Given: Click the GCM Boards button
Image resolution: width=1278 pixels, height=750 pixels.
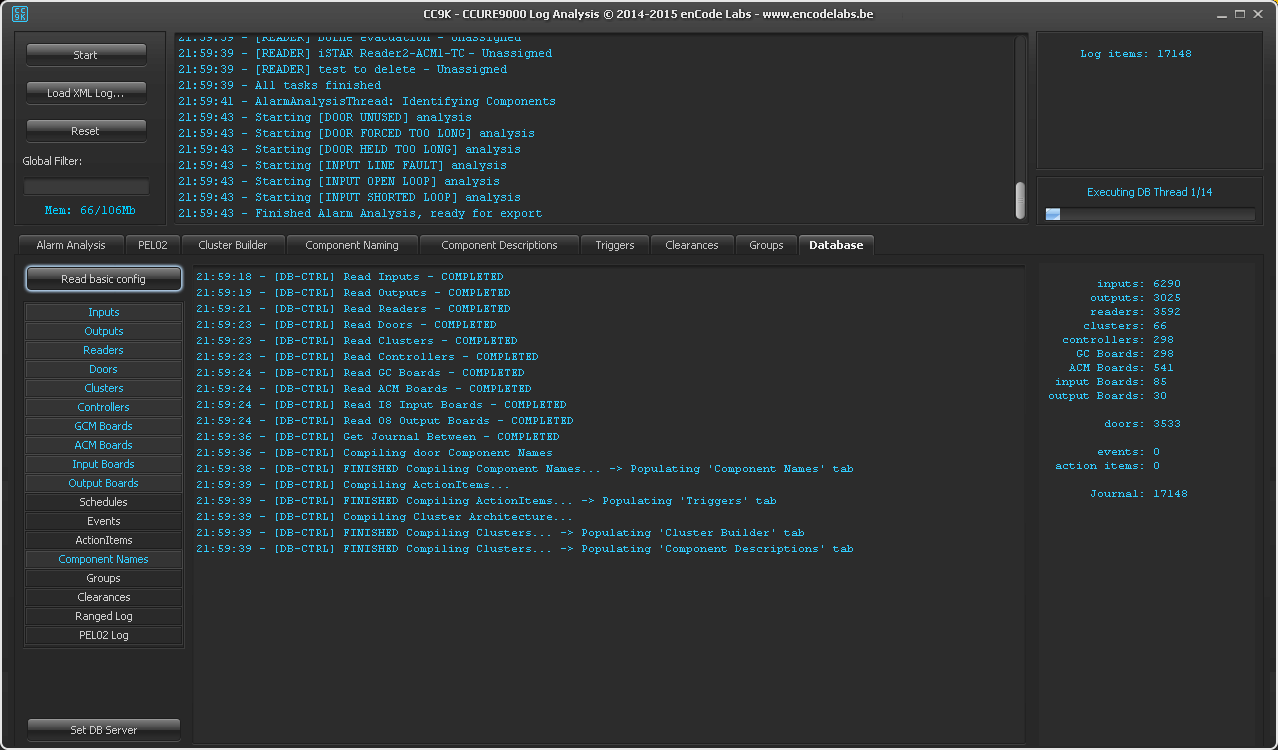Looking at the screenshot, I should coord(104,426).
